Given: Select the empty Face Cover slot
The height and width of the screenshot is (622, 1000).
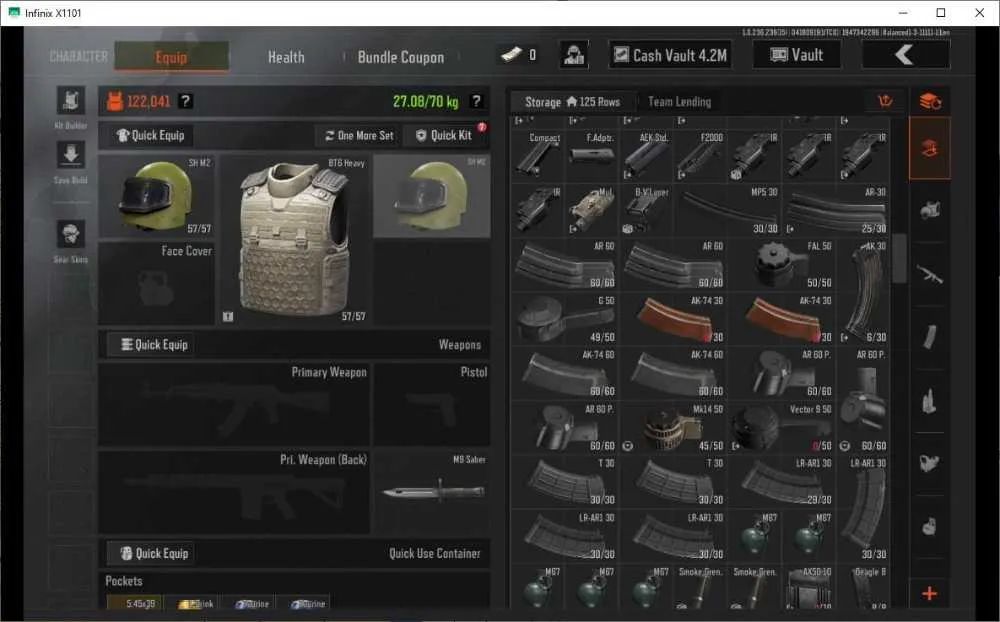Looking at the screenshot, I should (x=156, y=283).
